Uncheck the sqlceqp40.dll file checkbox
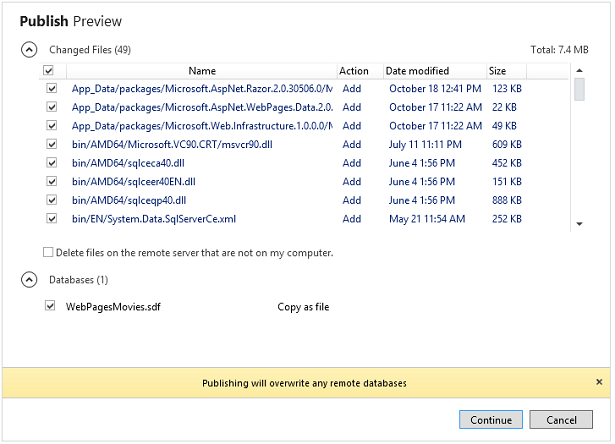 pos(51,200)
